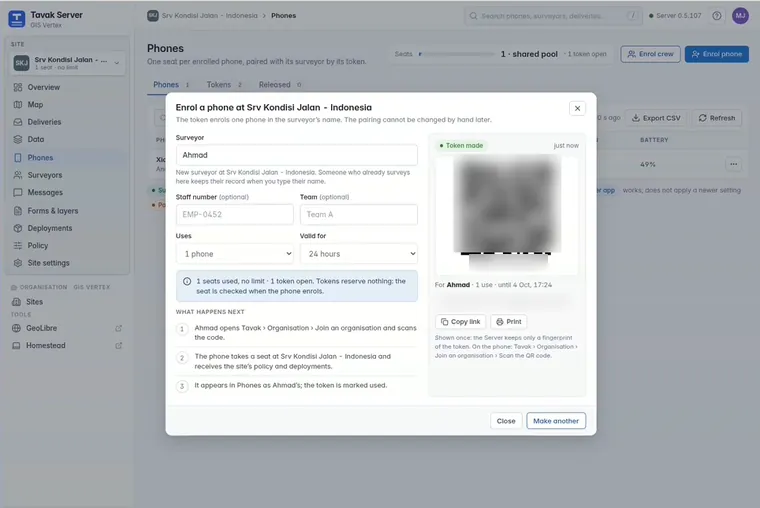Open Deployments in the sidebar

[67, 228]
